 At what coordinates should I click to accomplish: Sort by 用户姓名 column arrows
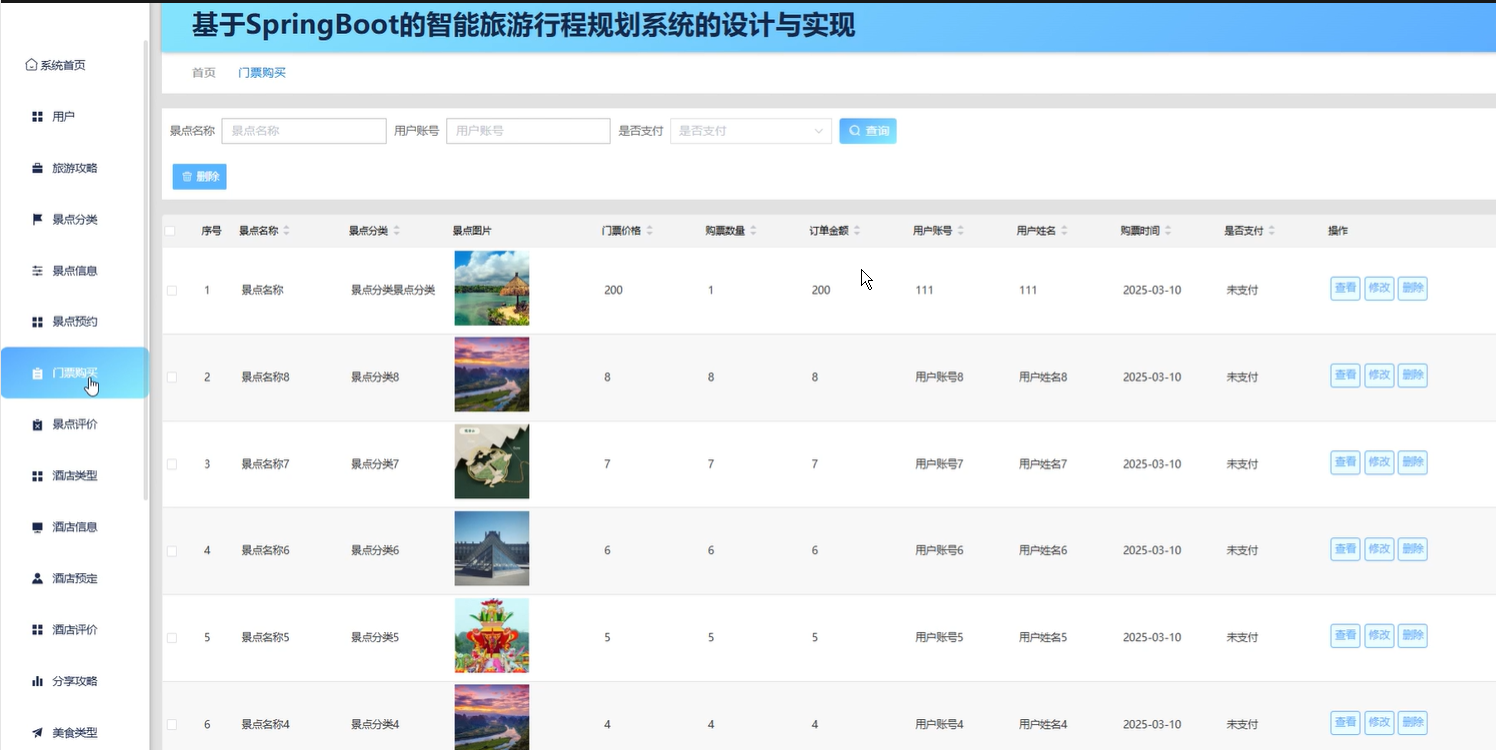point(1065,231)
